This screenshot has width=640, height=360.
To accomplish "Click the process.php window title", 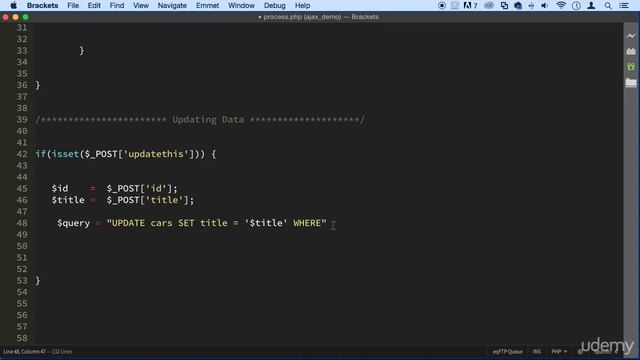I will [318, 17].
